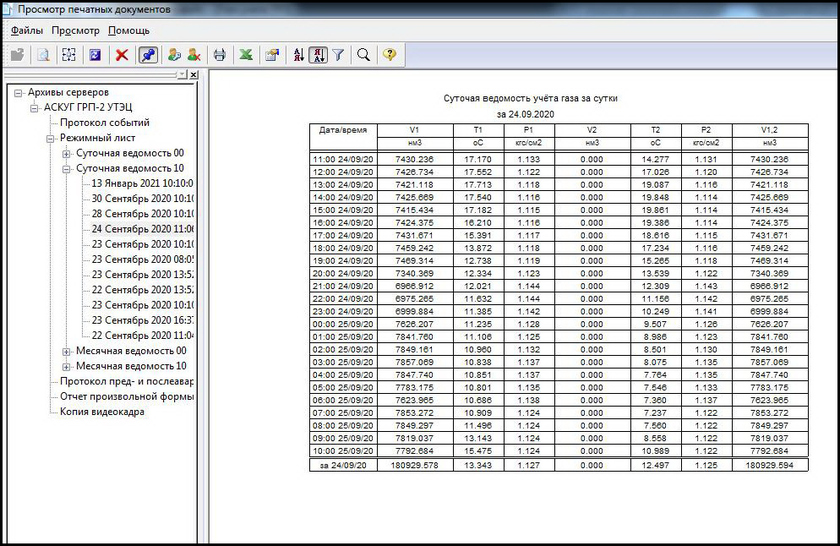This screenshot has height=546, width=840.
Task: Toggle the blue pushpin toolbar button
Action: (147, 55)
